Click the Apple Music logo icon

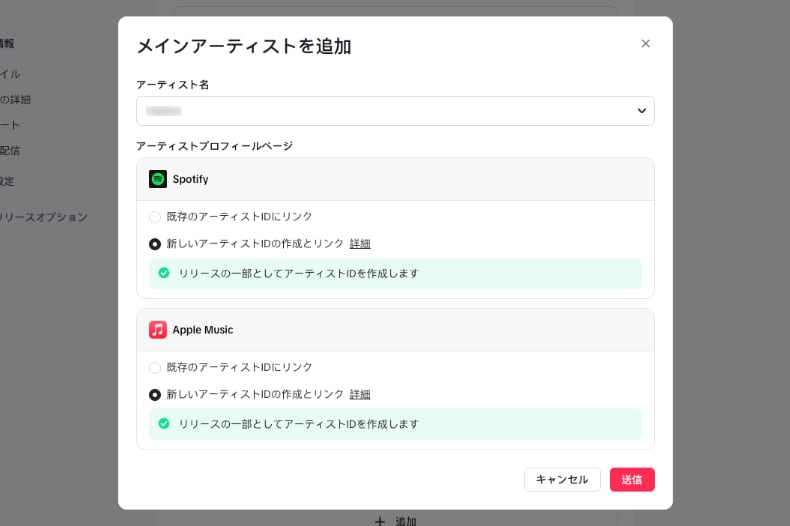[158, 330]
